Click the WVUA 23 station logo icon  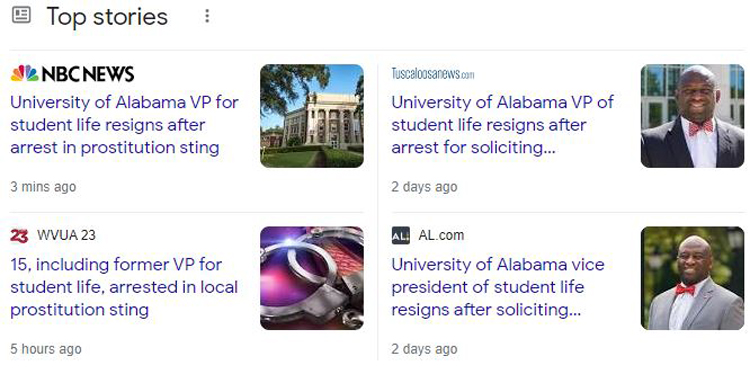tap(20, 236)
